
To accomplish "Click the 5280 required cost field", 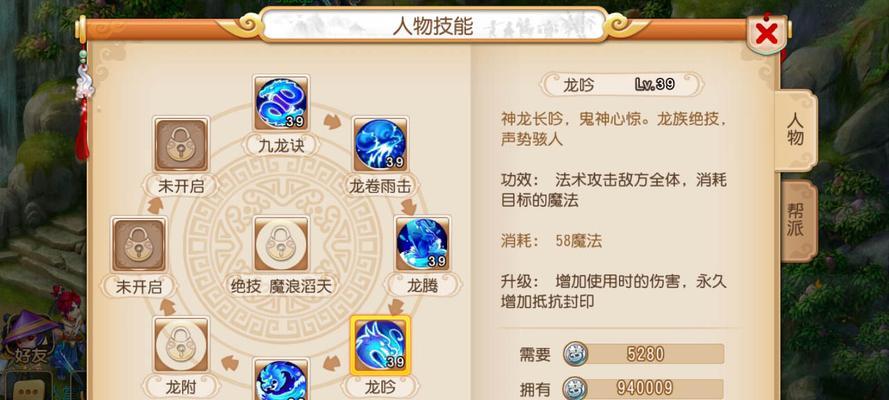I will coord(645,354).
